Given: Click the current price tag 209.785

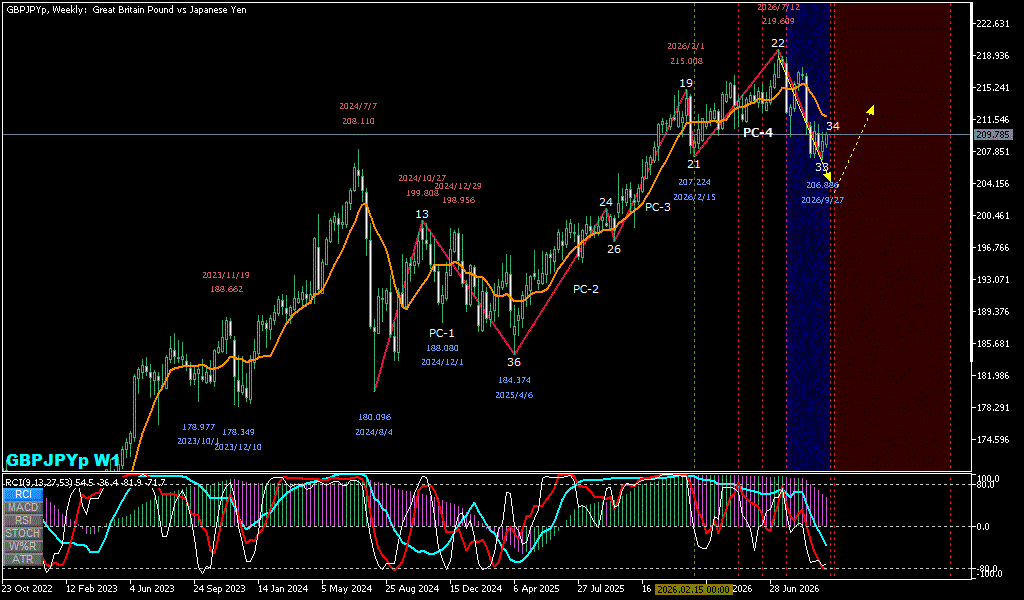Looking at the screenshot, I should [993, 135].
